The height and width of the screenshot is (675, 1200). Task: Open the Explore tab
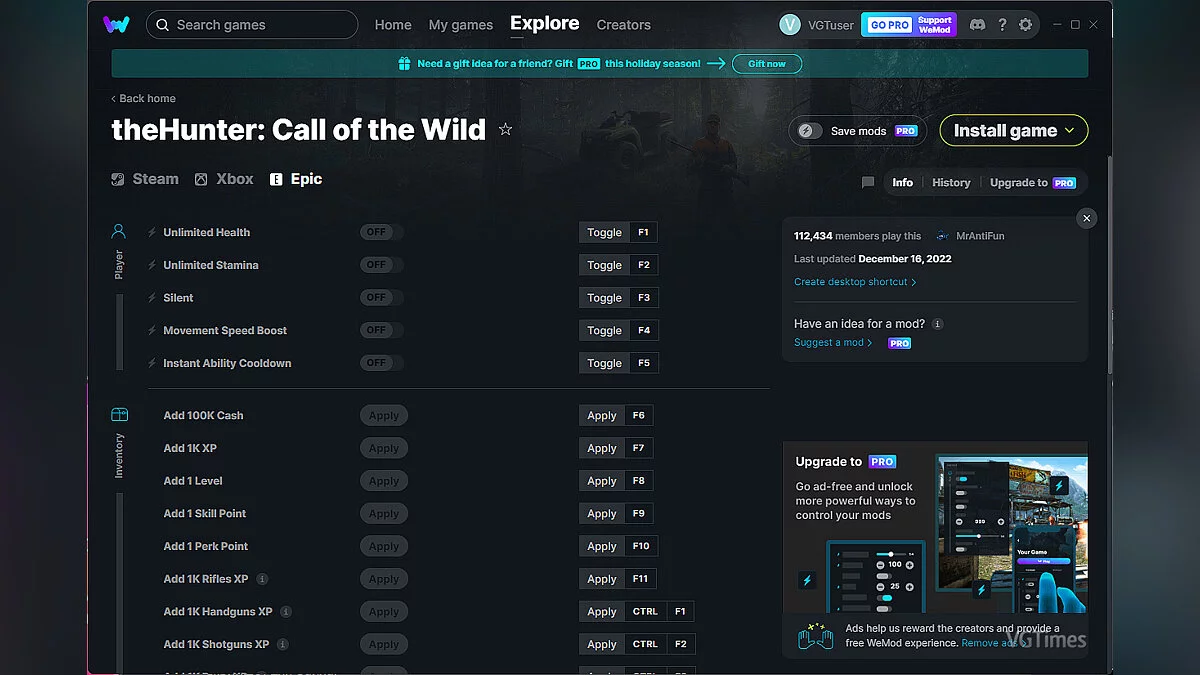(544, 23)
